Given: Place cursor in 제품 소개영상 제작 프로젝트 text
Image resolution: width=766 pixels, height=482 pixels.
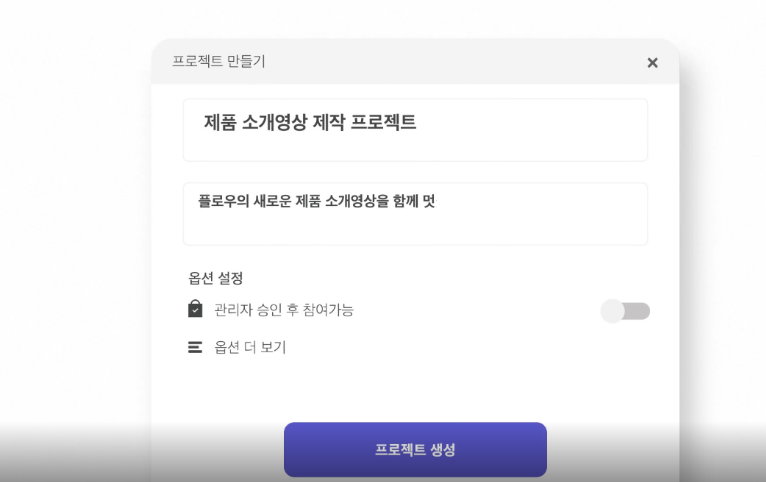Looking at the screenshot, I should (310, 124).
